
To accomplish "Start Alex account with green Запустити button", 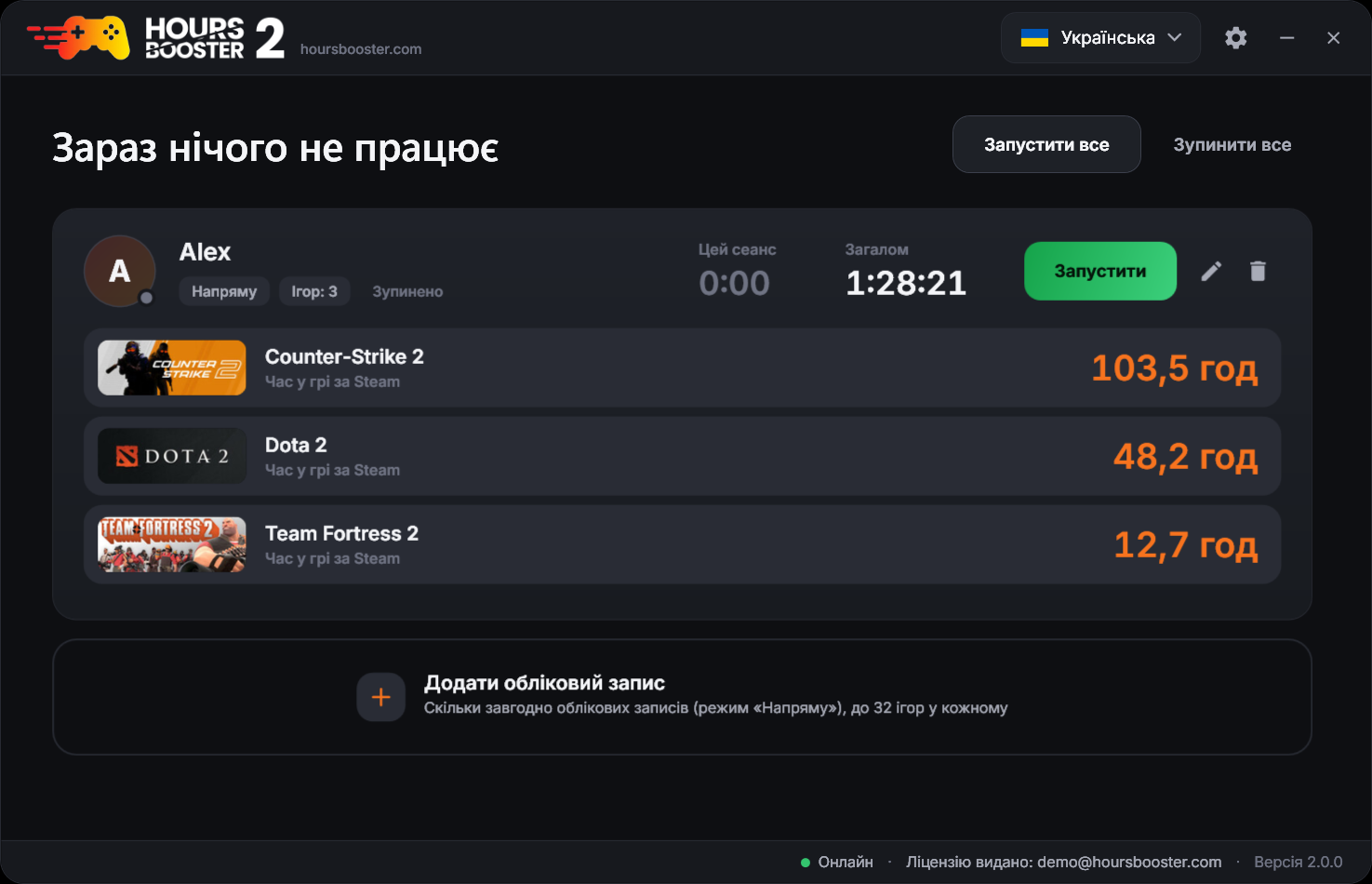I will pos(1100,271).
